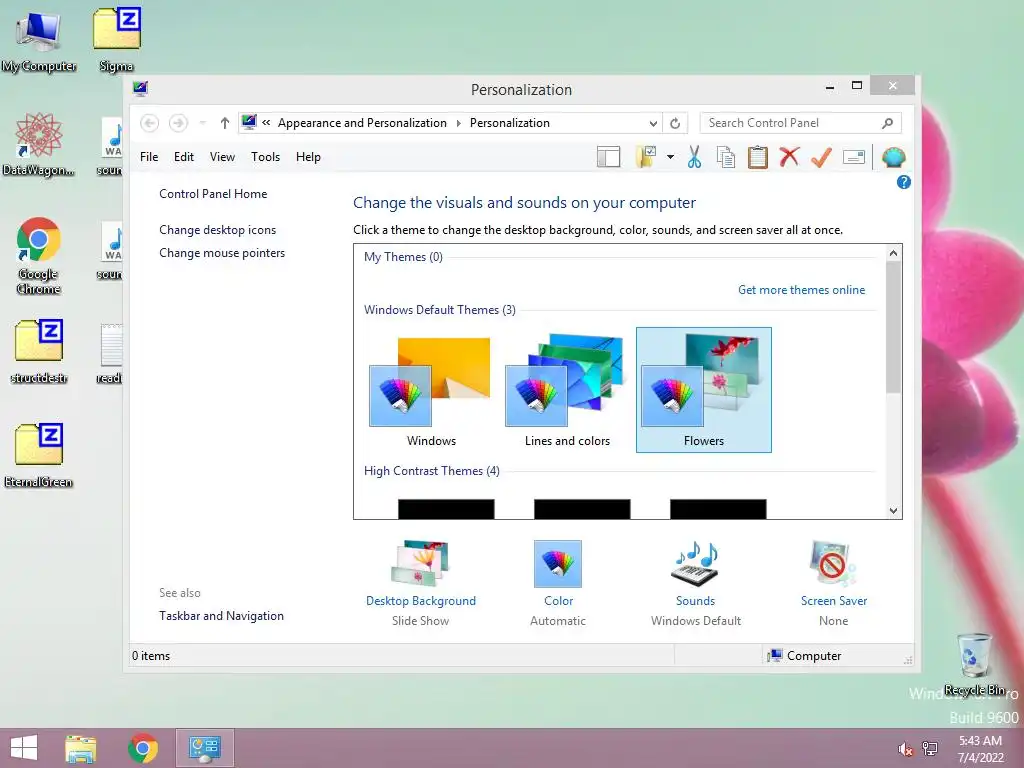The width and height of the screenshot is (1024, 768).
Task: Open the View menu
Action: [x=222, y=157]
